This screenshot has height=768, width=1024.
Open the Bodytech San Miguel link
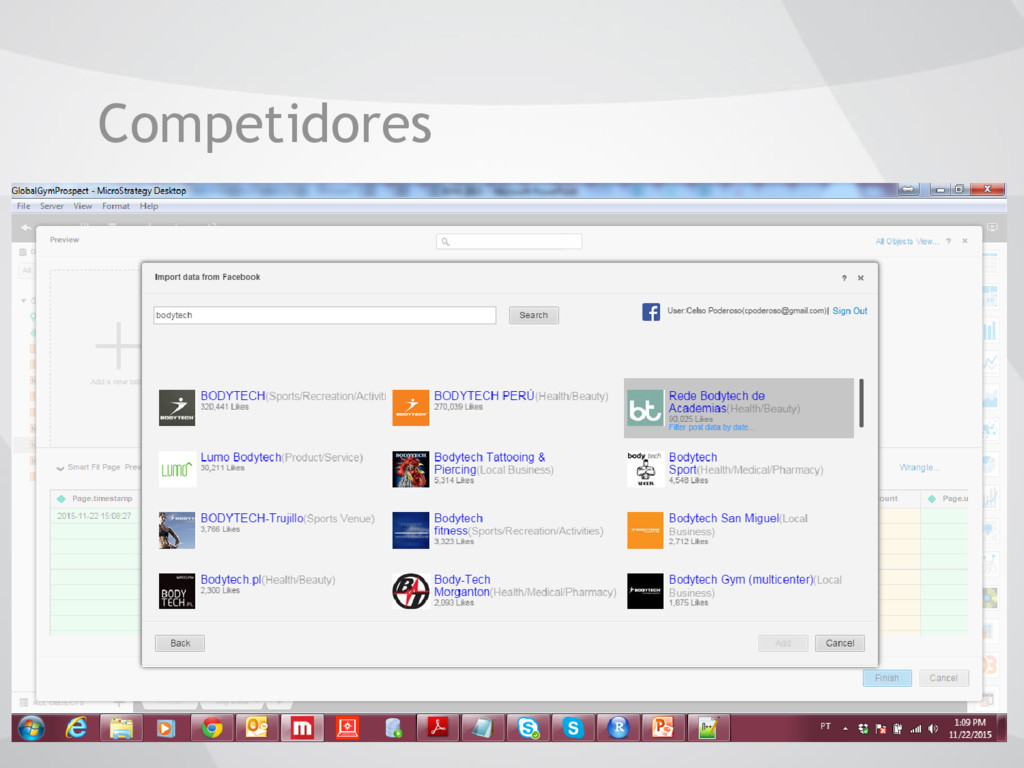(724, 518)
